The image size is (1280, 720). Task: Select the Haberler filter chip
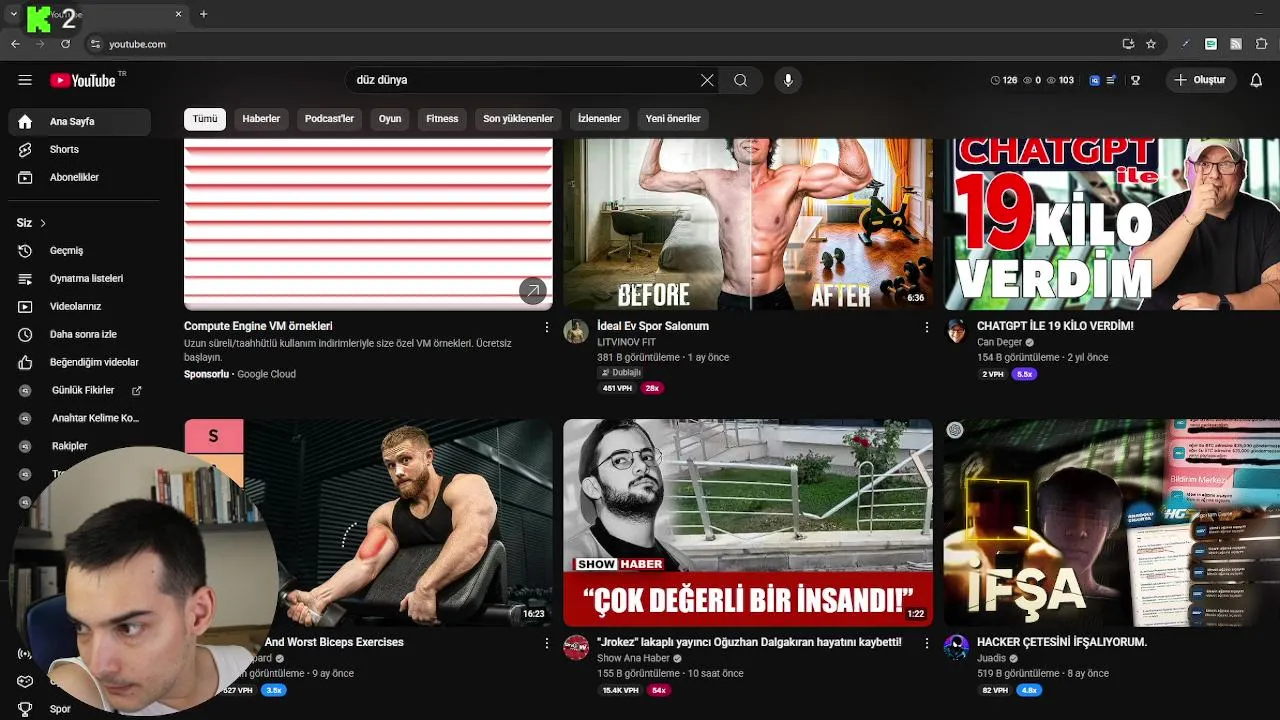[261, 119]
